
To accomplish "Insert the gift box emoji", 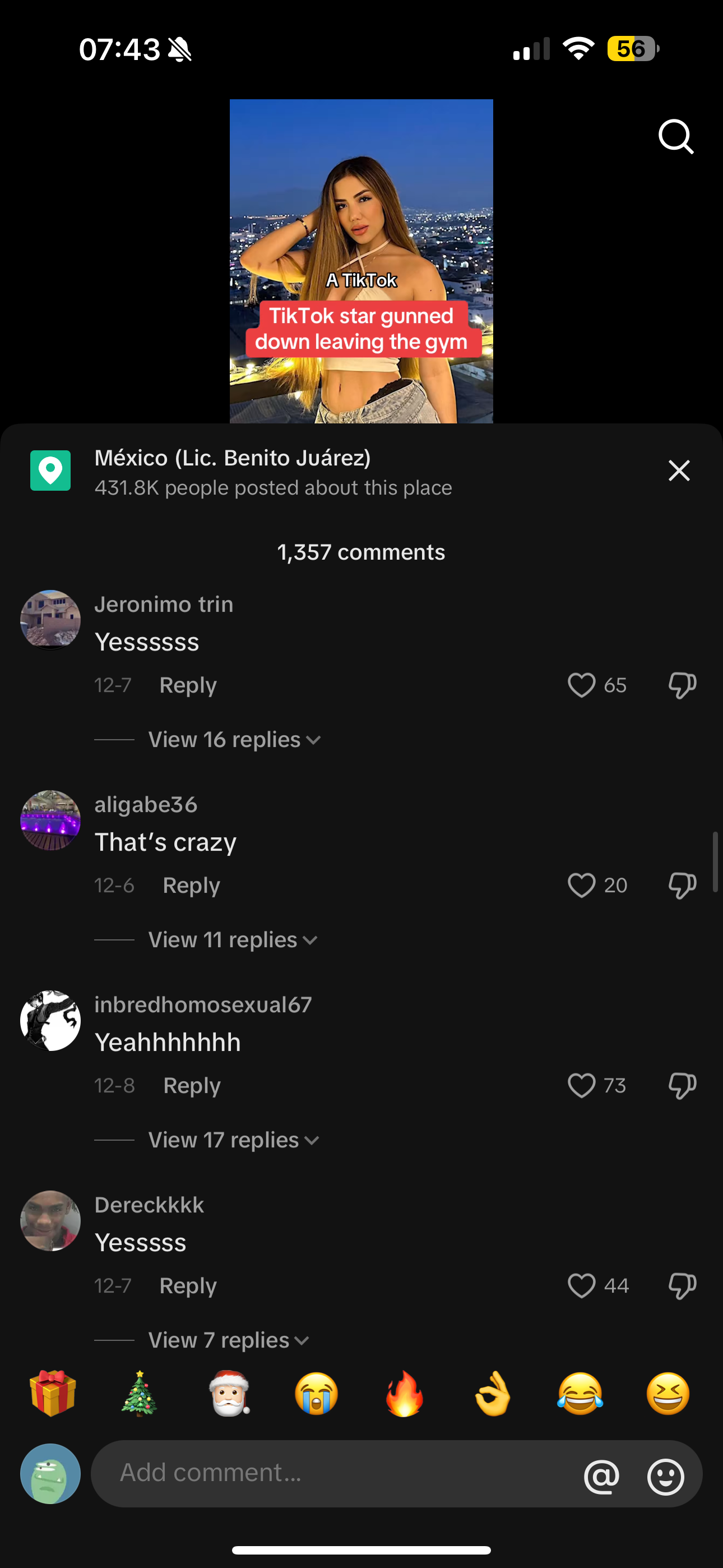I will tap(53, 1393).
